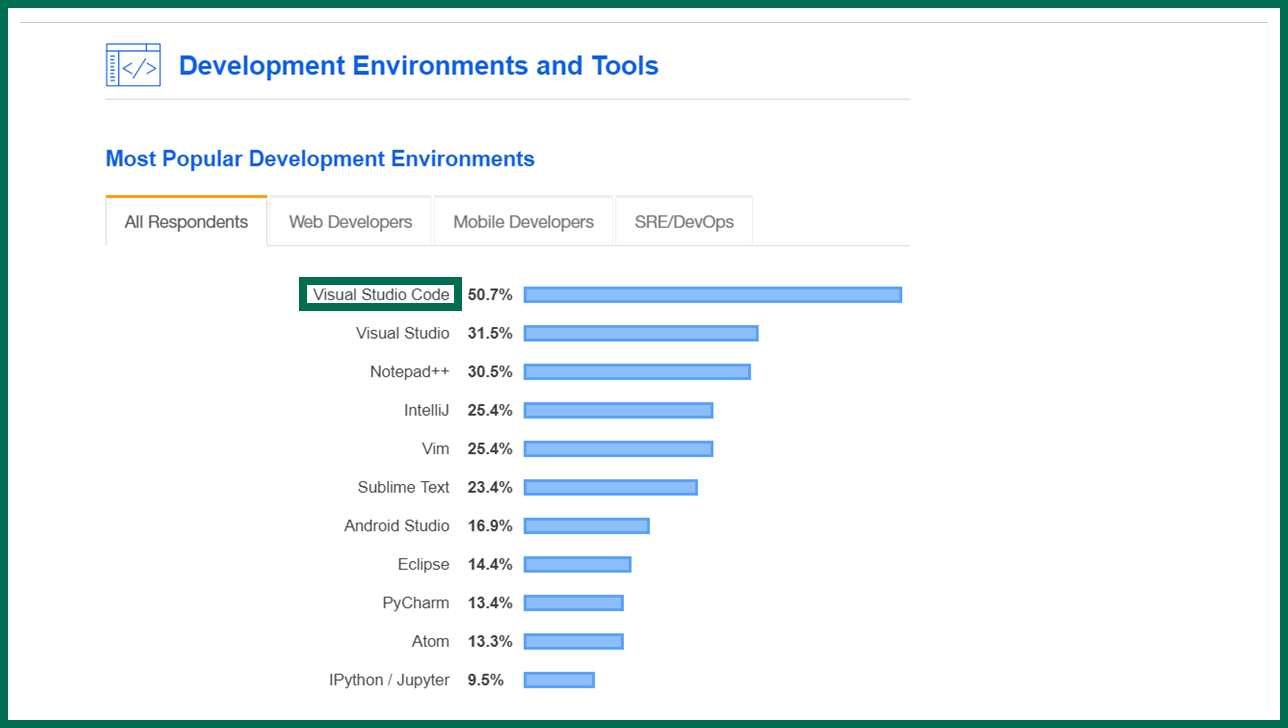This screenshot has width=1288, height=728.
Task: Click the Visual Studio Code bar
Action: 713,295
